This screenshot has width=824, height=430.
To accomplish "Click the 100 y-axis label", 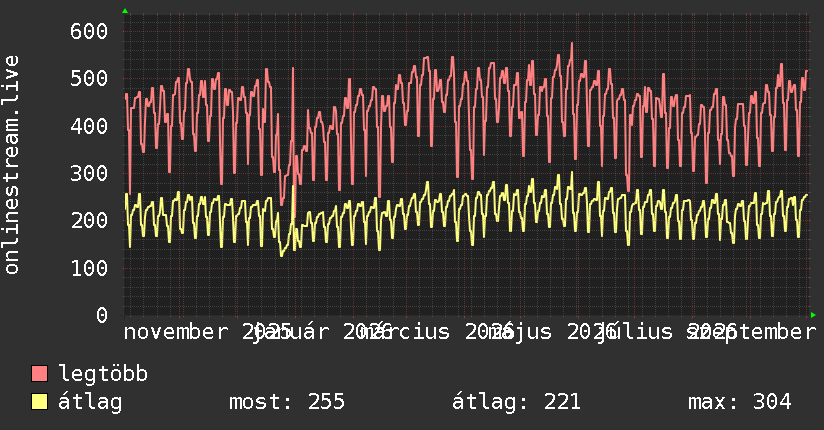I will [x=89, y=268].
